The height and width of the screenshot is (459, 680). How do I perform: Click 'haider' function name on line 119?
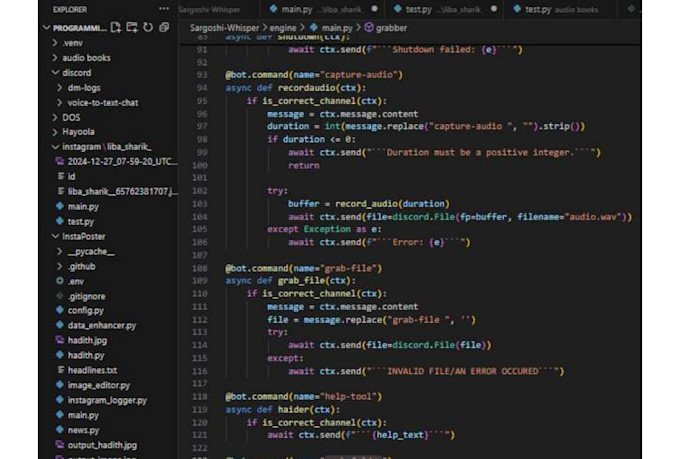(295, 410)
